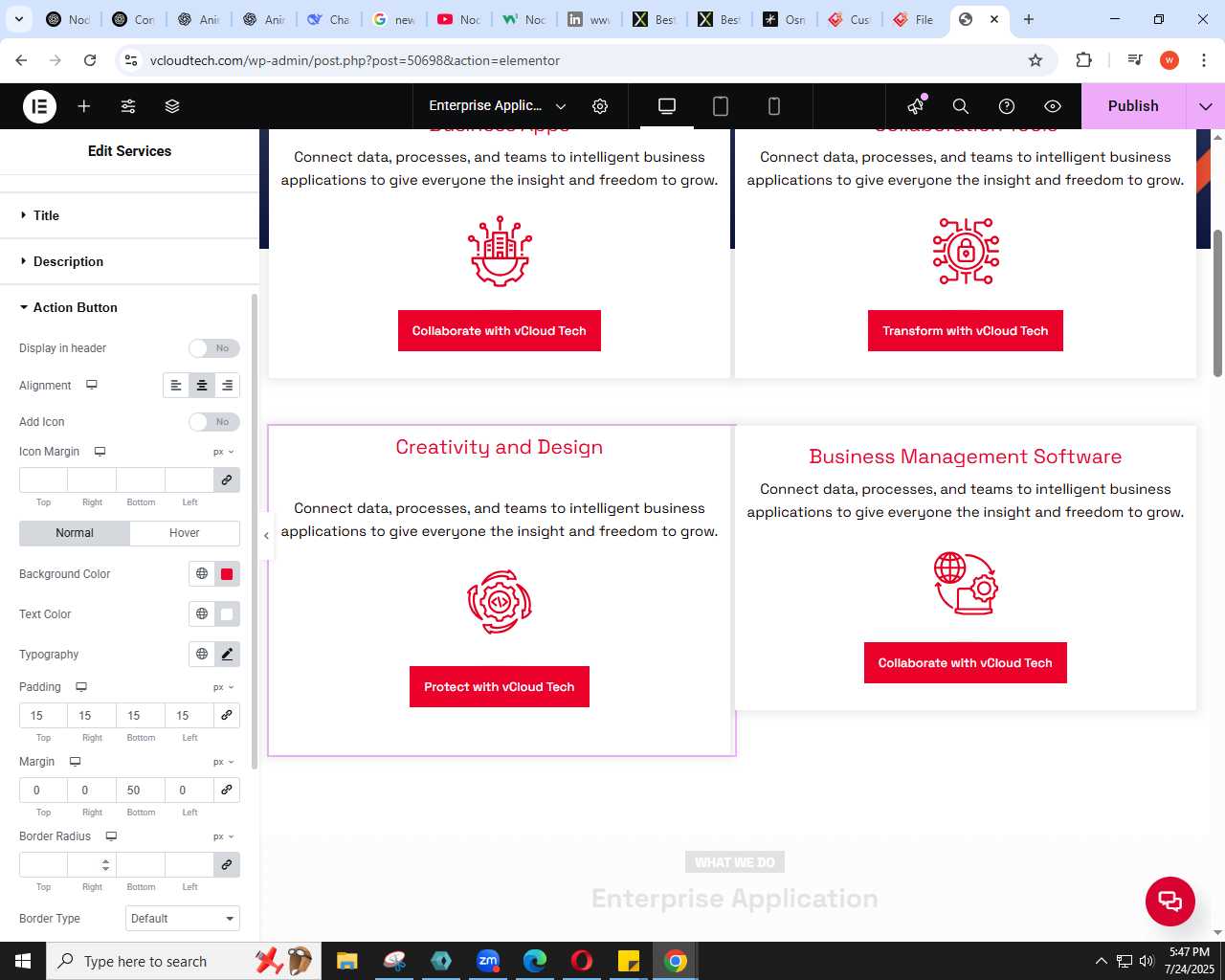The width and height of the screenshot is (1225, 980).
Task: Open Enterprise Applic... document dropdown
Action: coord(498,106)
